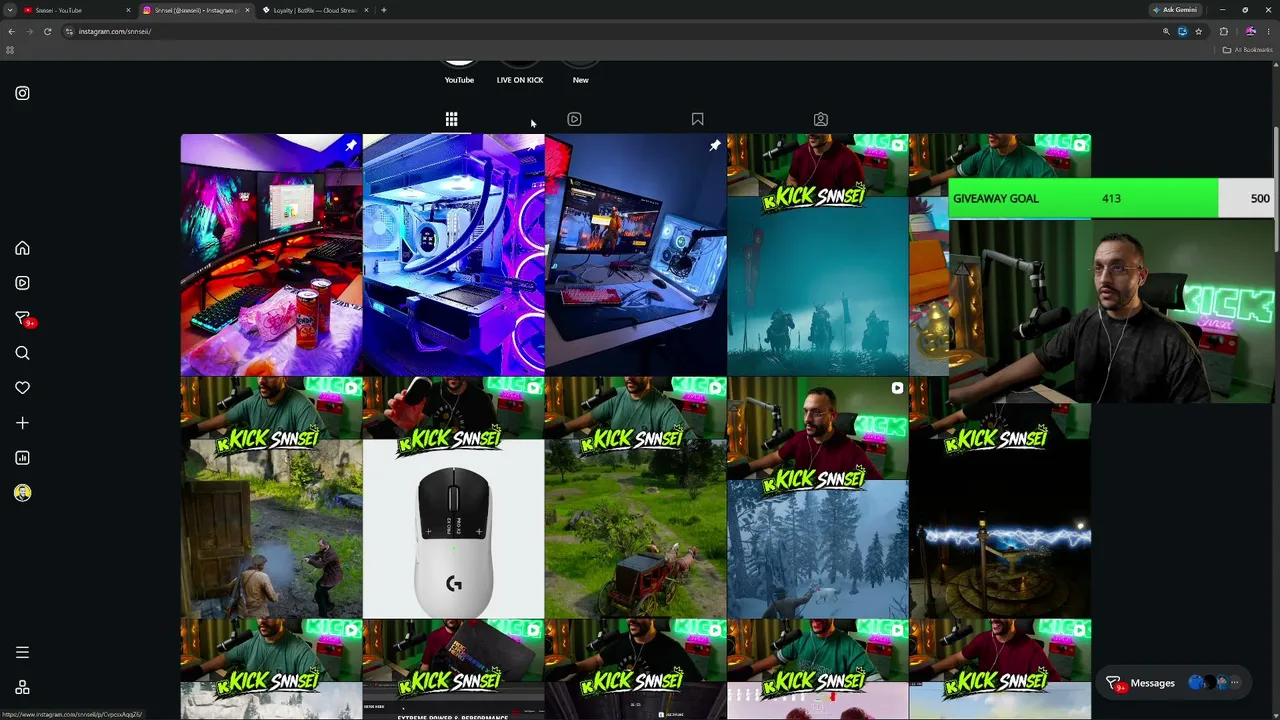
Task: Open the All Bookmarks folder
Action: (1248, 50)
